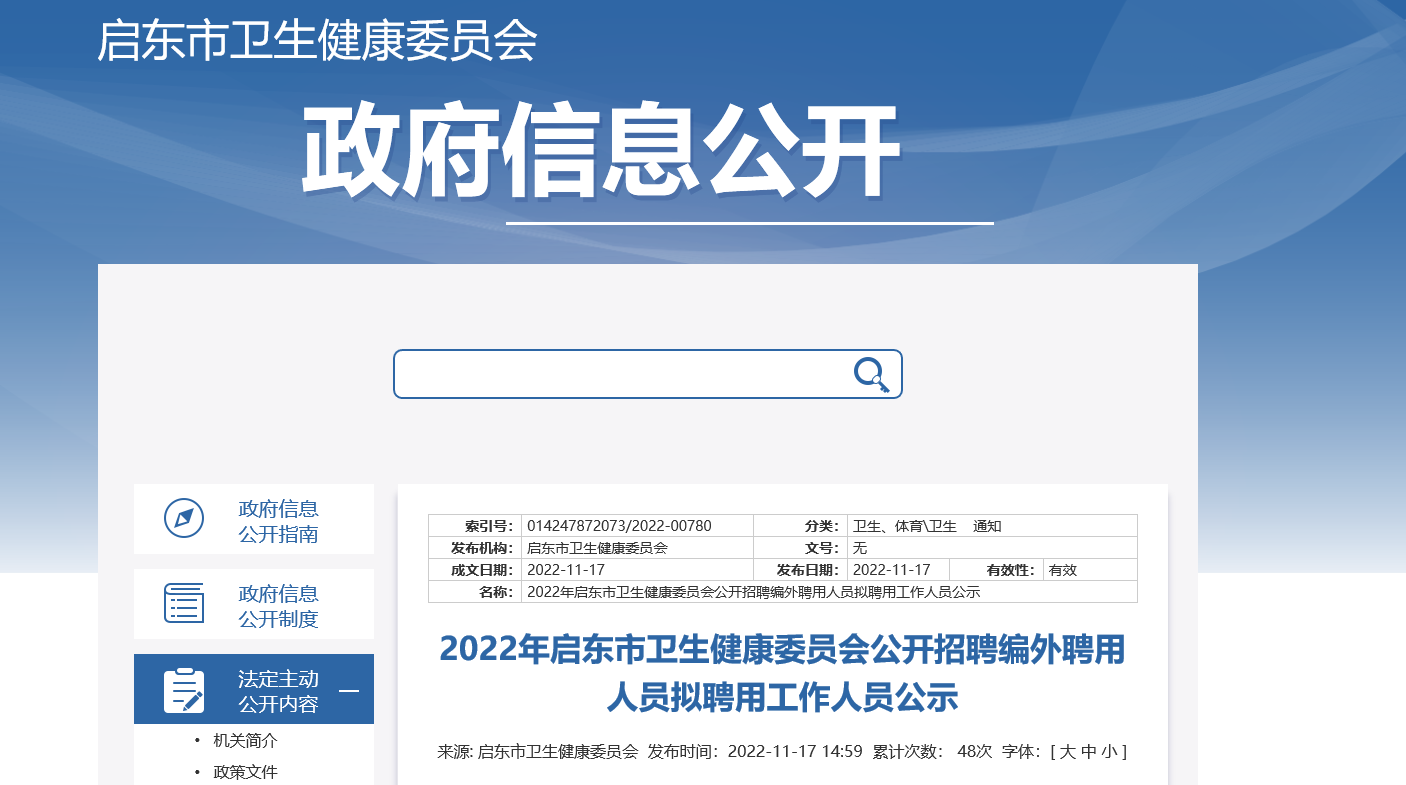Select the 法定主动公开内容 menu label

point(278,691)
